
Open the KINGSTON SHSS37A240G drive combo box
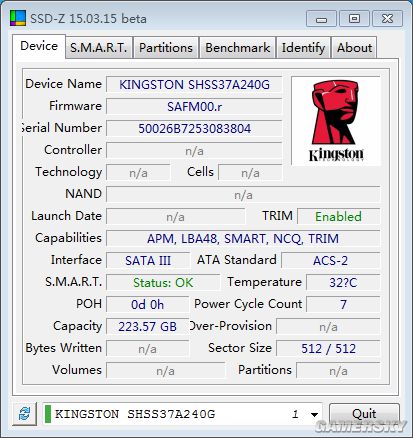coord(182,414)
